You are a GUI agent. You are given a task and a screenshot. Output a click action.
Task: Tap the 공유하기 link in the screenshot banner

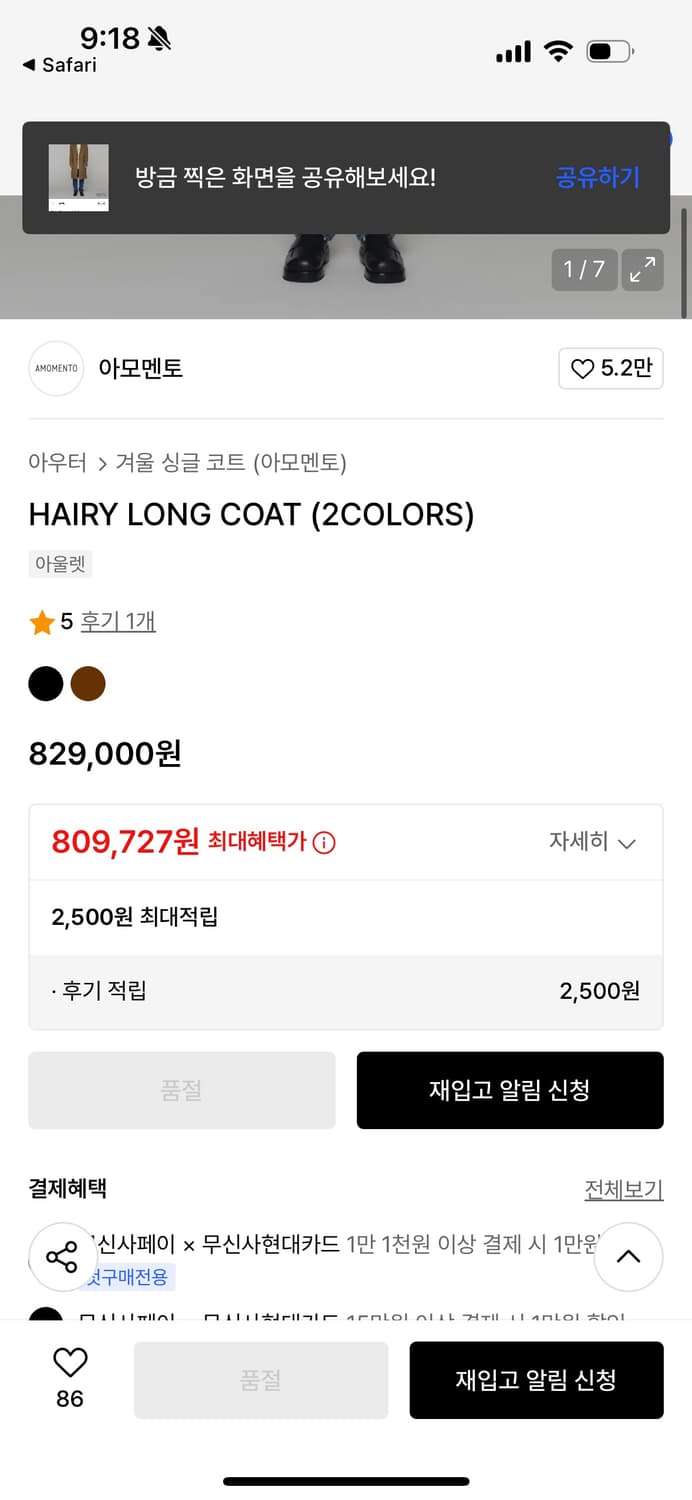(597, 177)
